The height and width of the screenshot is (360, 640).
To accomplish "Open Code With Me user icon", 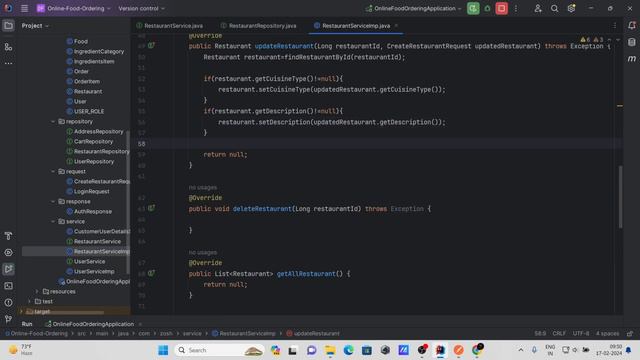I will click(538, 8).
